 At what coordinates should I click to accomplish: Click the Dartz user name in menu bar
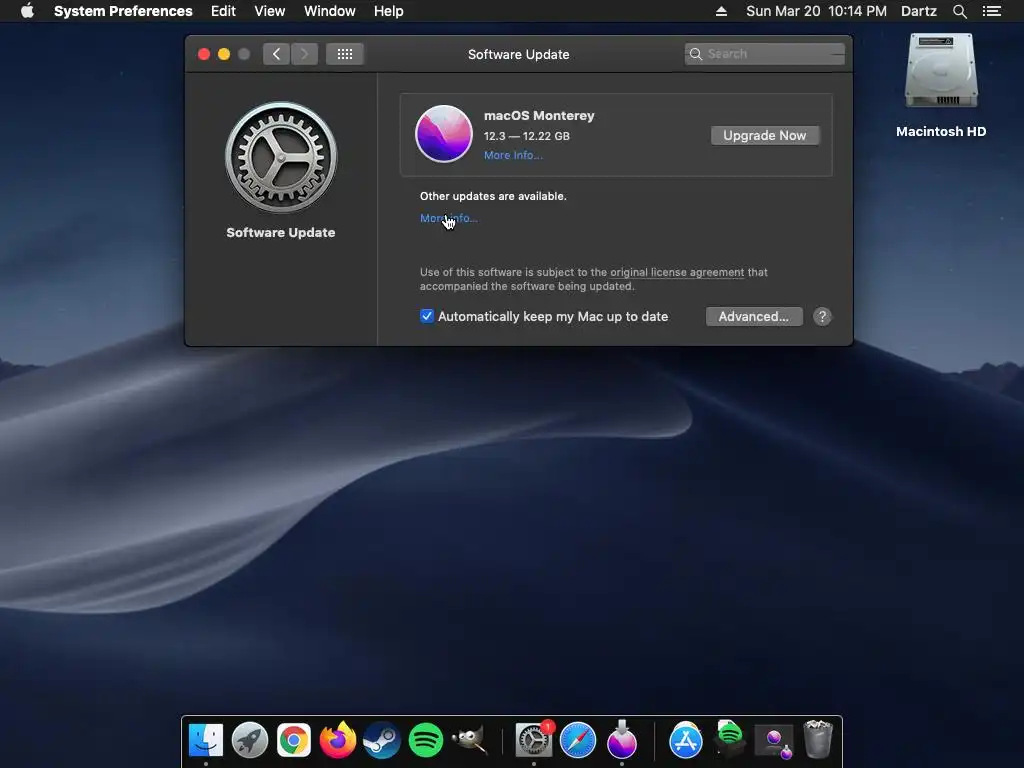click(x=918, y=11)
